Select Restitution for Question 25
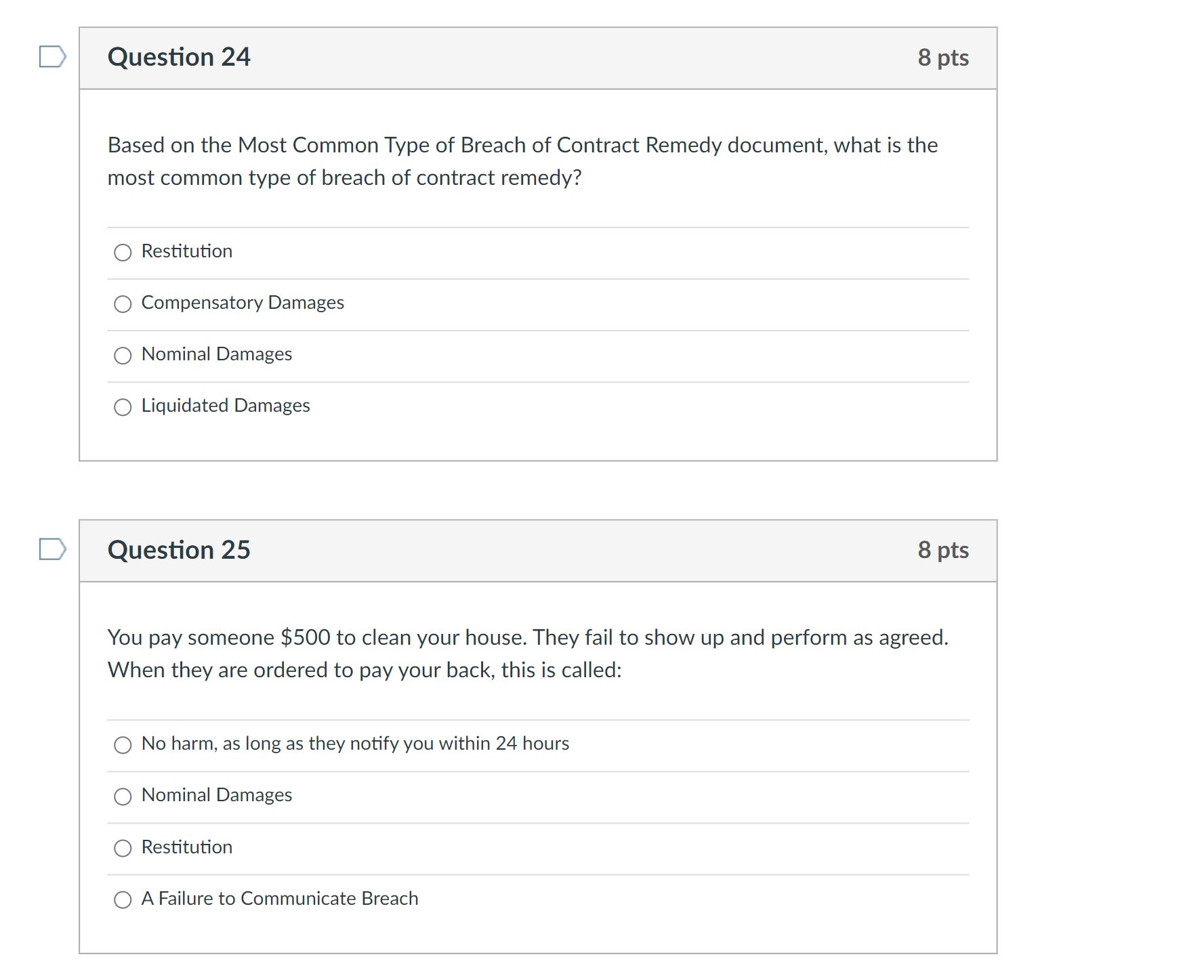This screenshot has height=980, width=1204. [x=123, y=847]
